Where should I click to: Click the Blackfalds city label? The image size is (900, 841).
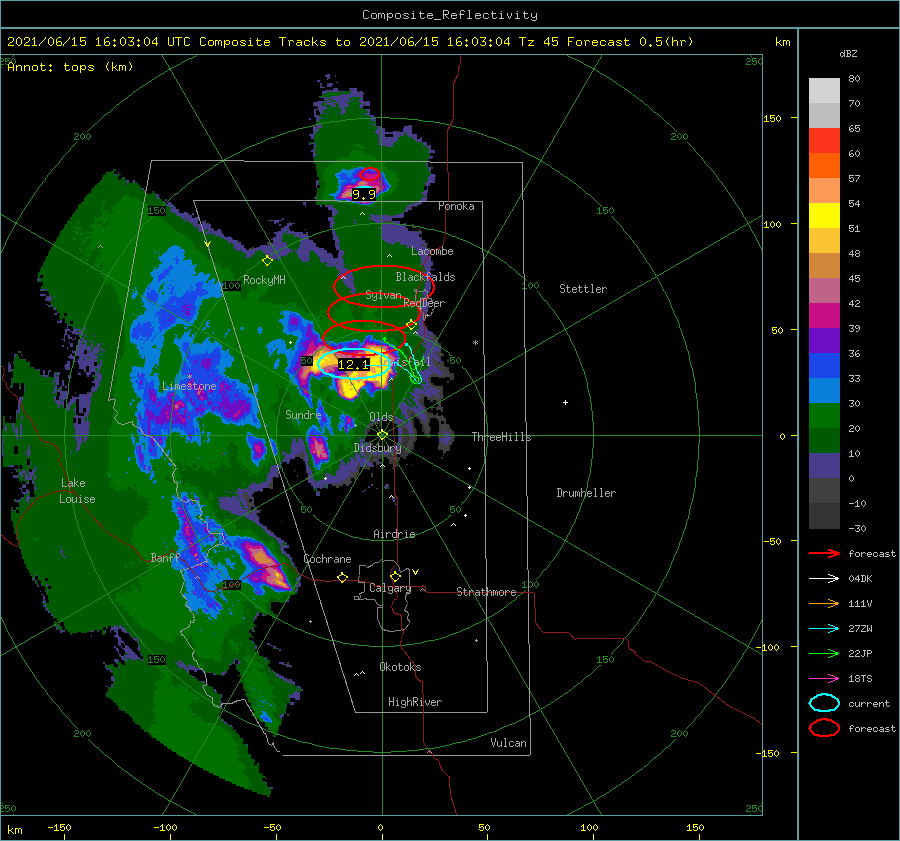click(x=425, y=277)
